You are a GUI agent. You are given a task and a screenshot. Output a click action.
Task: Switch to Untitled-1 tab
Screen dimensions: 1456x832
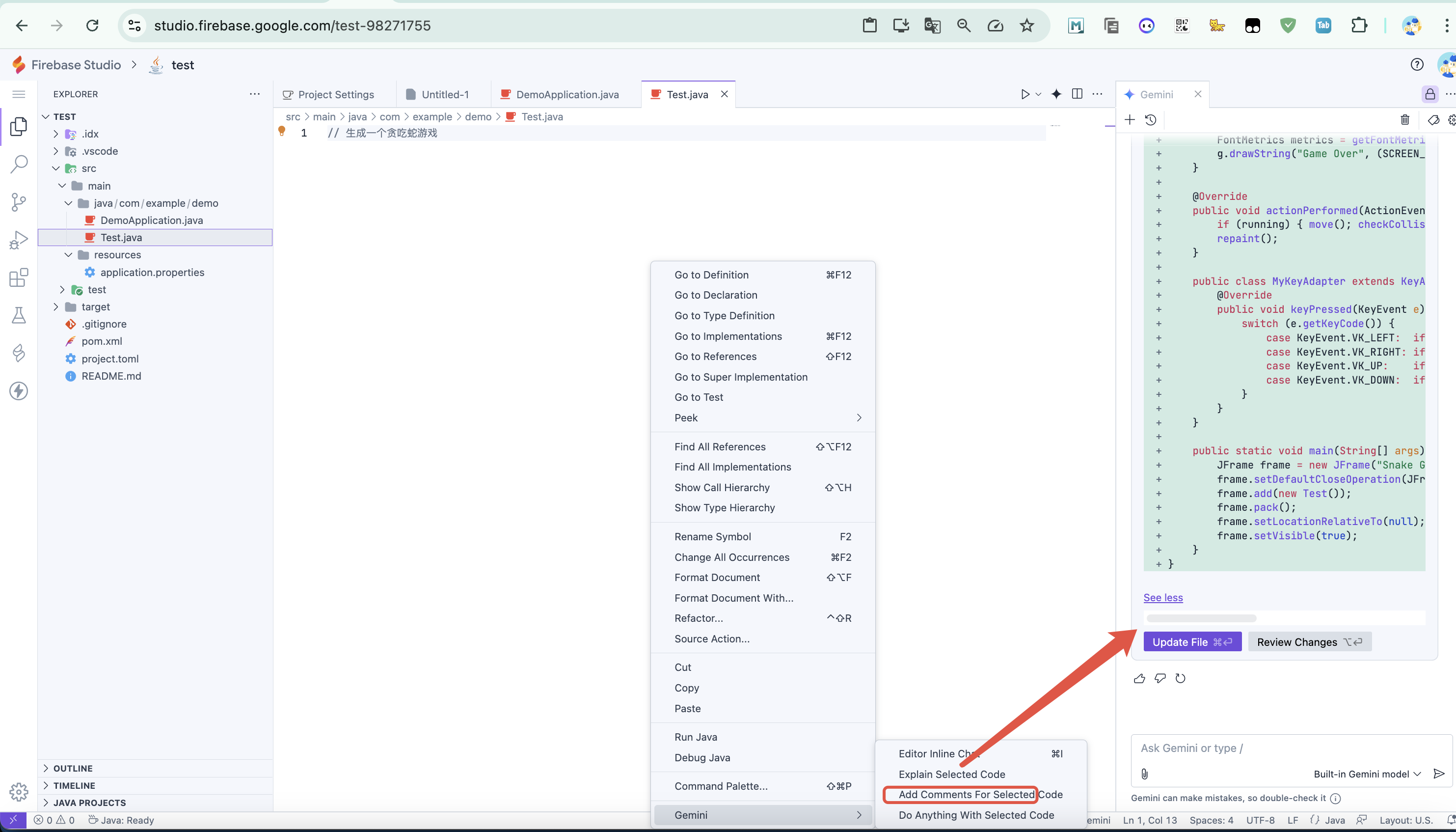(x=444, y=94)
